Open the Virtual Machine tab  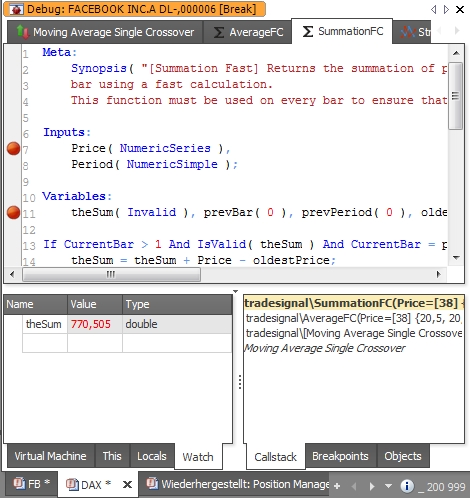pos(51,456)
